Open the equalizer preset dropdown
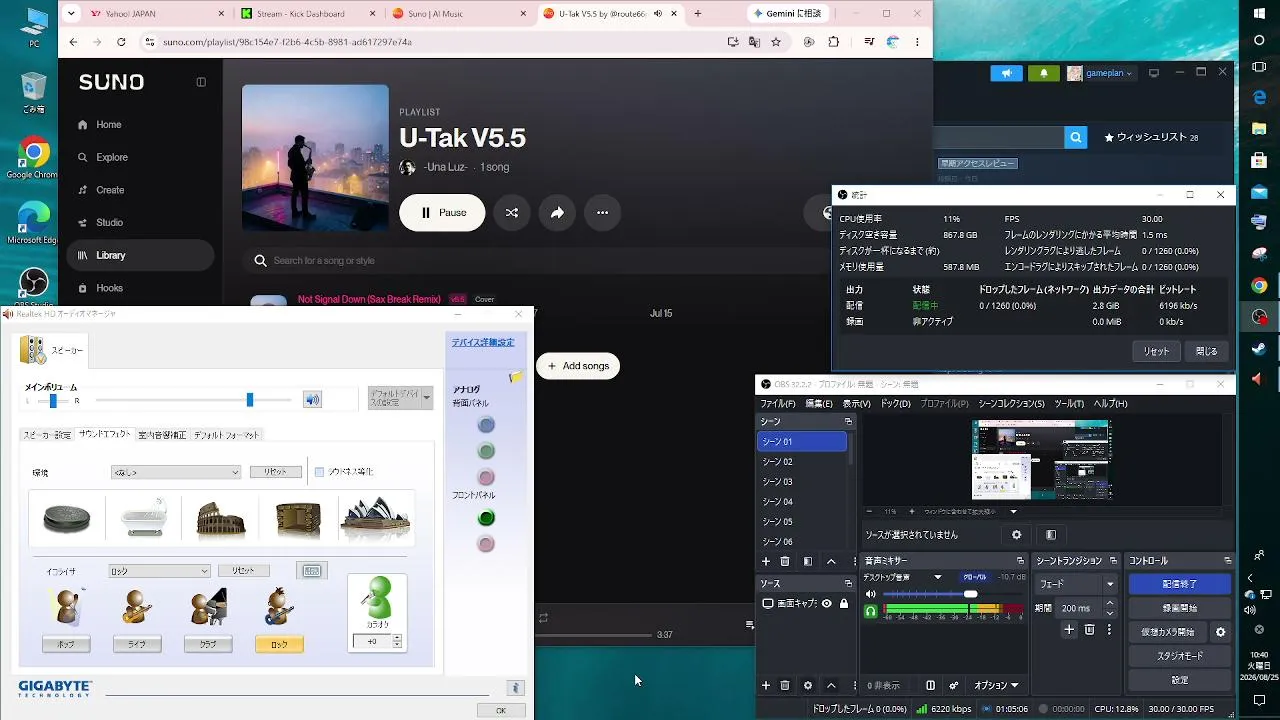This screenshot has height=720, width=1280. pyautogui.click(x=159, y=571)
